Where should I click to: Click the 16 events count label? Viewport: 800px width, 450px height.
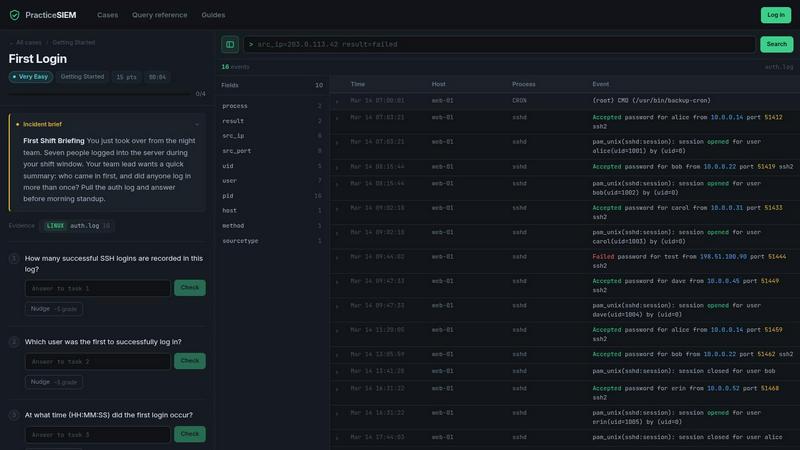(x=235, y=67)
